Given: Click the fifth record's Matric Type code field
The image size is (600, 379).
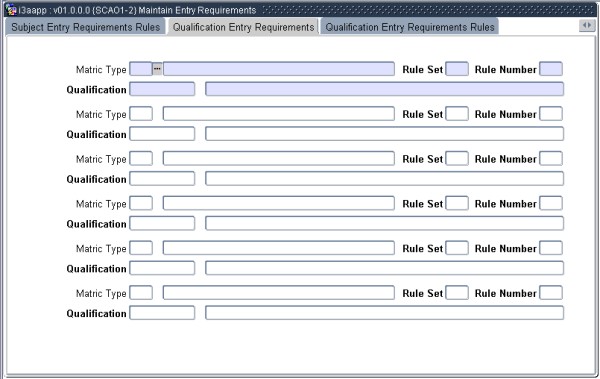Looking at the screenshot, I should (141, 248).
